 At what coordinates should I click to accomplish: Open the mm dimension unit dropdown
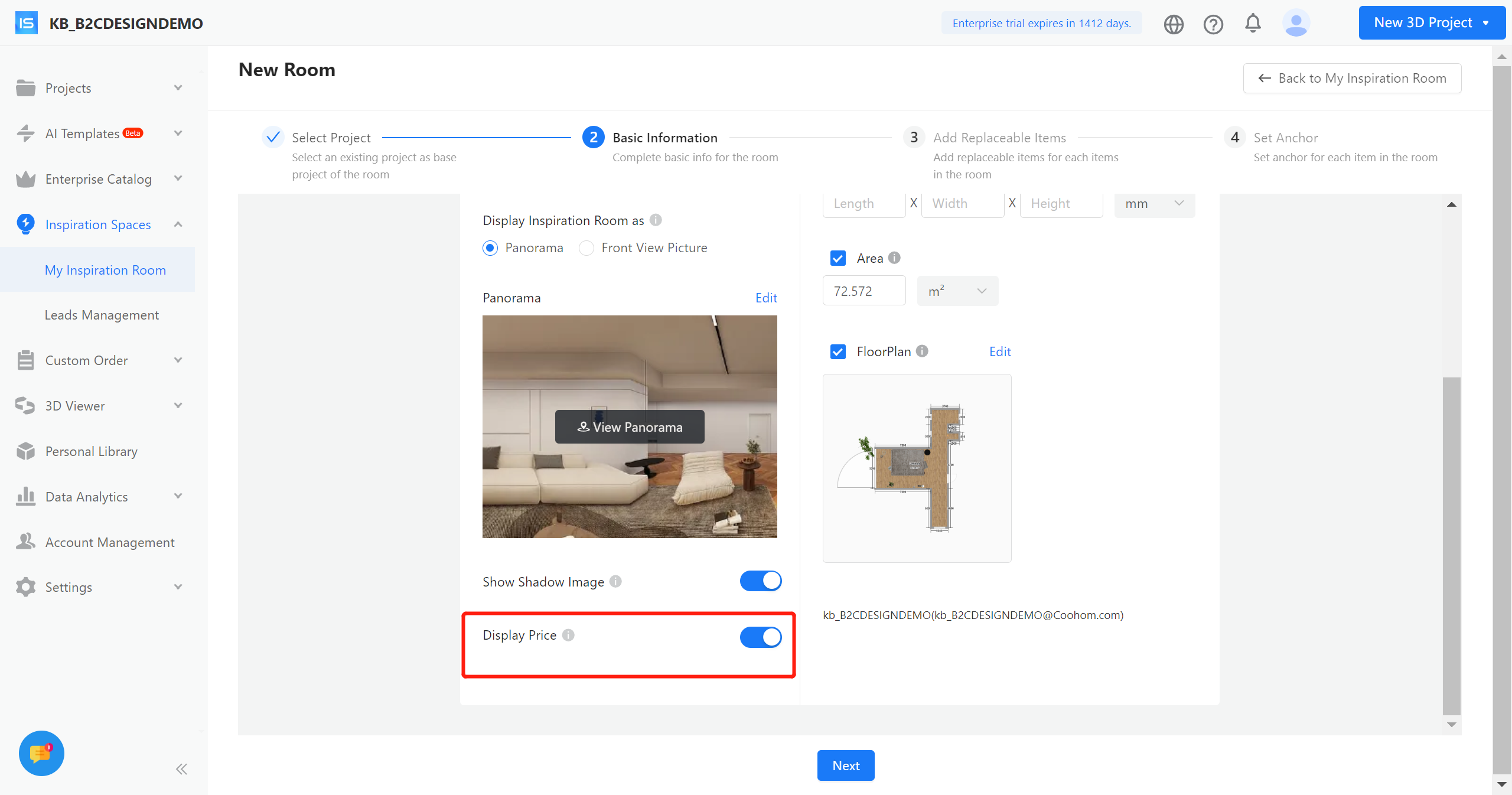1154,204
